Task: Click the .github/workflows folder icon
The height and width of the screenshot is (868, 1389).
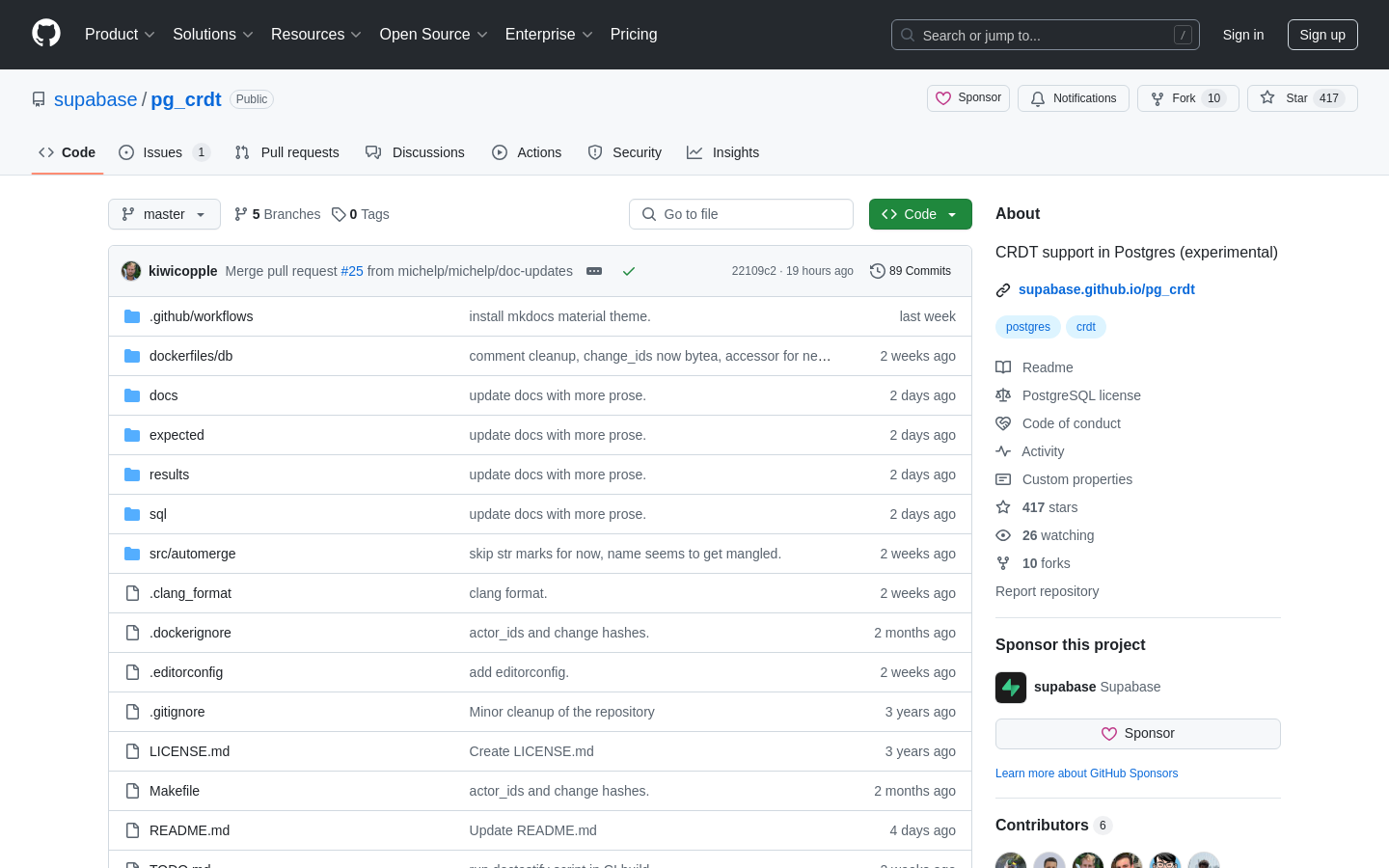Action: [132, 316]
